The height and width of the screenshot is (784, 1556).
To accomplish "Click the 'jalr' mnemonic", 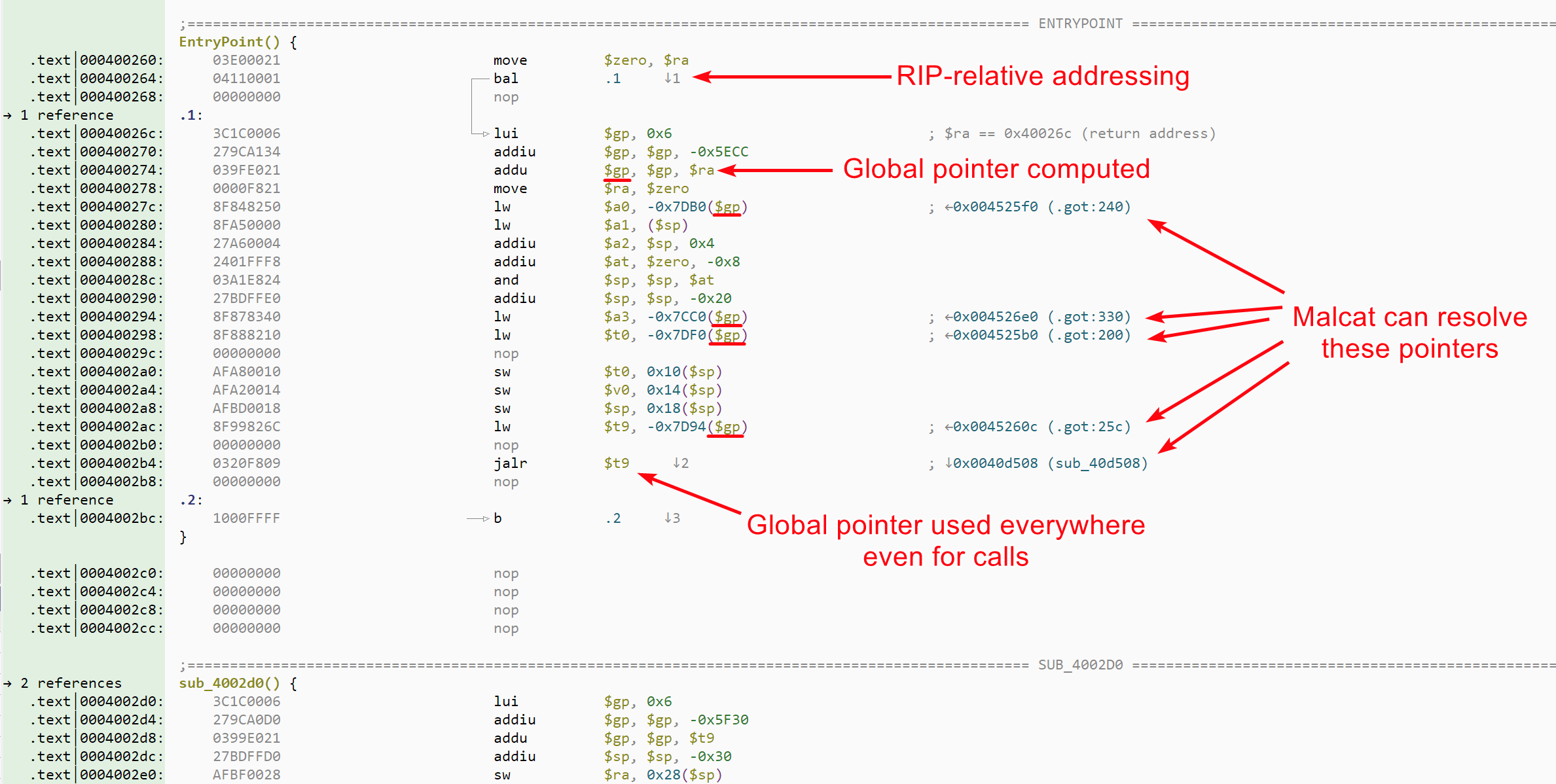I will coord(510,463).
